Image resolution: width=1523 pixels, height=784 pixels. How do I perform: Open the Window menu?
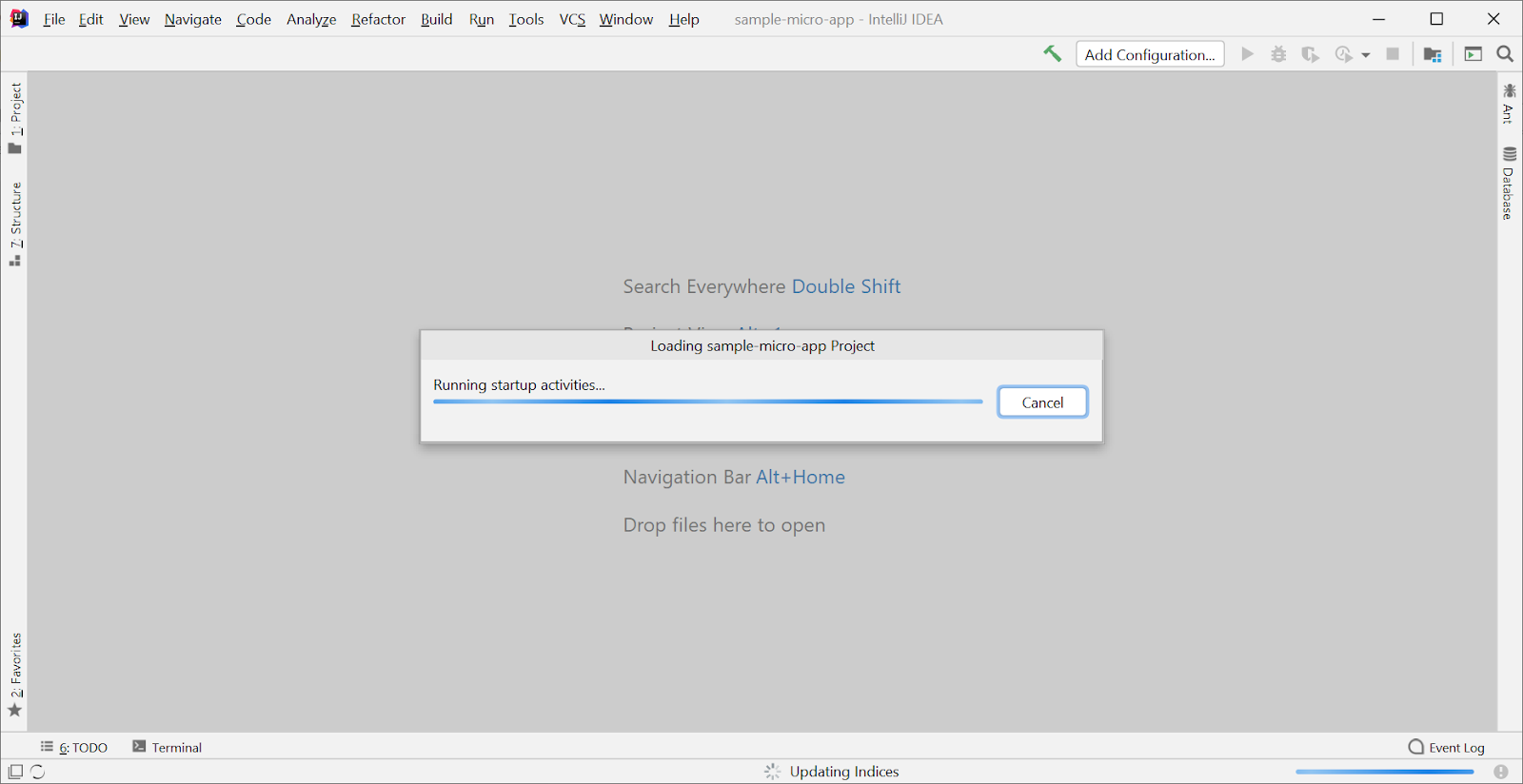626,19
